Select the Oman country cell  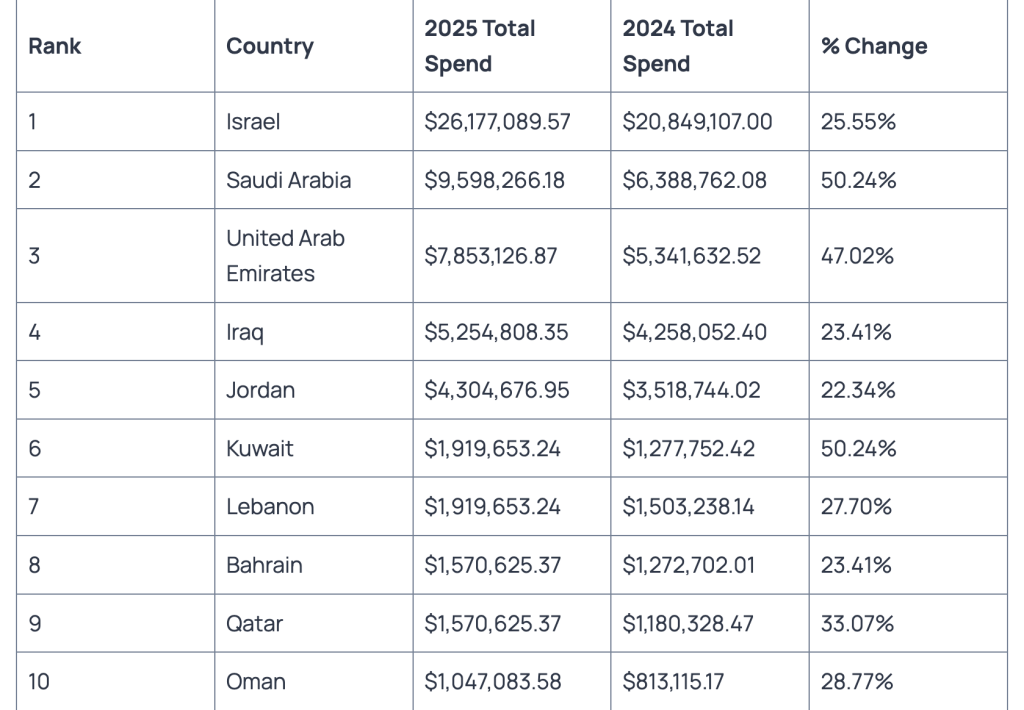pos(256,682)
